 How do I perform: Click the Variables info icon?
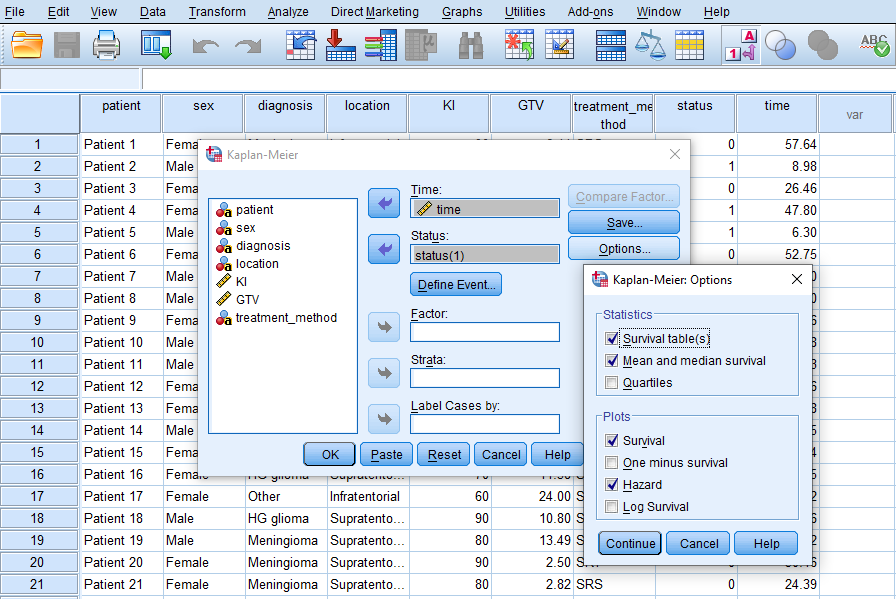coord(380,45)
